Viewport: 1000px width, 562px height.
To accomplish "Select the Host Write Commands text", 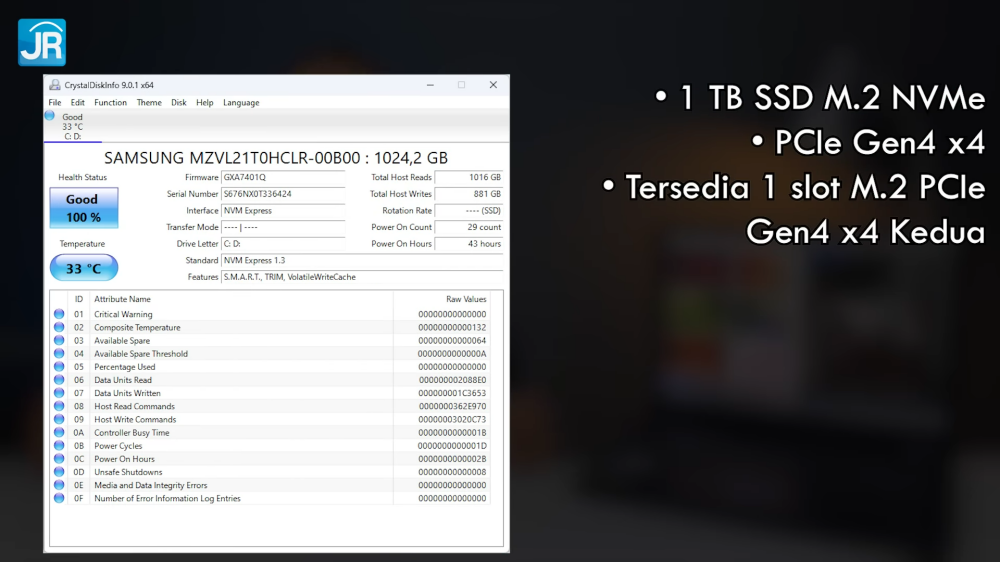I will point(135,420).
